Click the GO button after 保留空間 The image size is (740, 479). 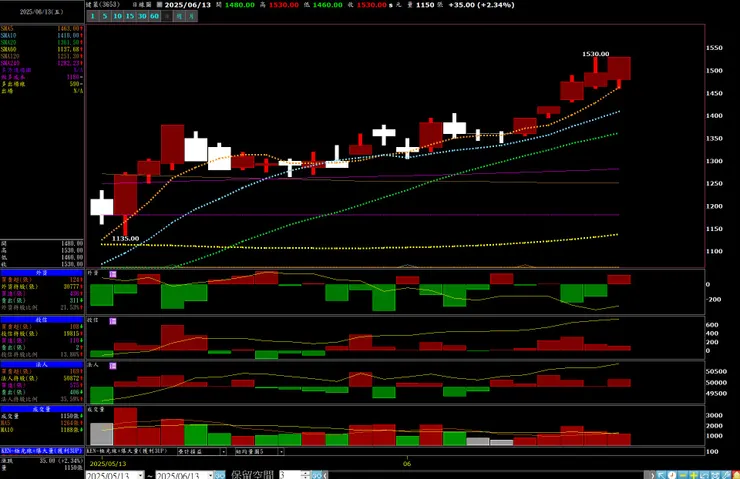point(316,475)
